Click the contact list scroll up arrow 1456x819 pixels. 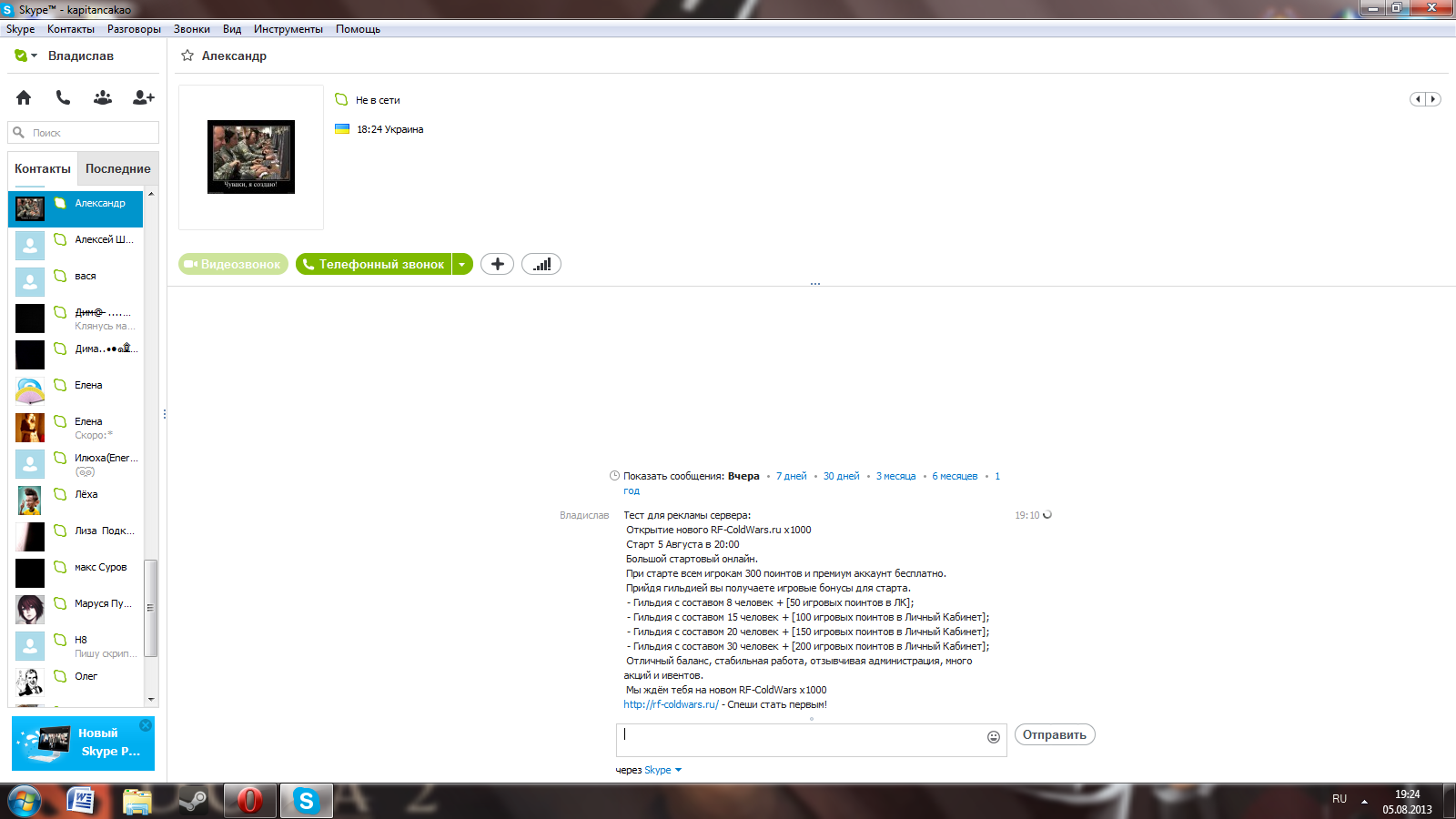[x=151, y=195]
